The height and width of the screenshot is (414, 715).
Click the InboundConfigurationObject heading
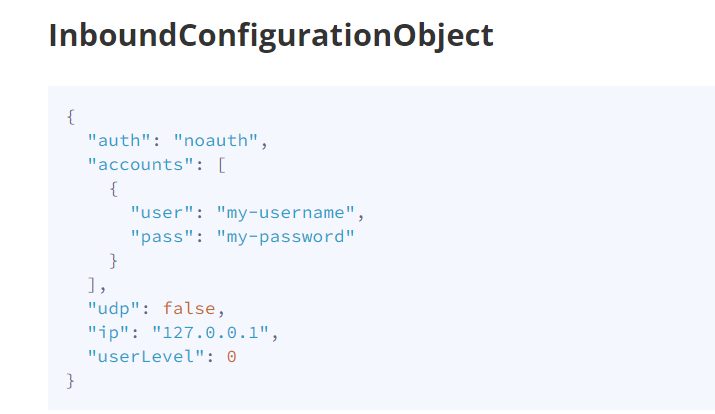point(270,35)
